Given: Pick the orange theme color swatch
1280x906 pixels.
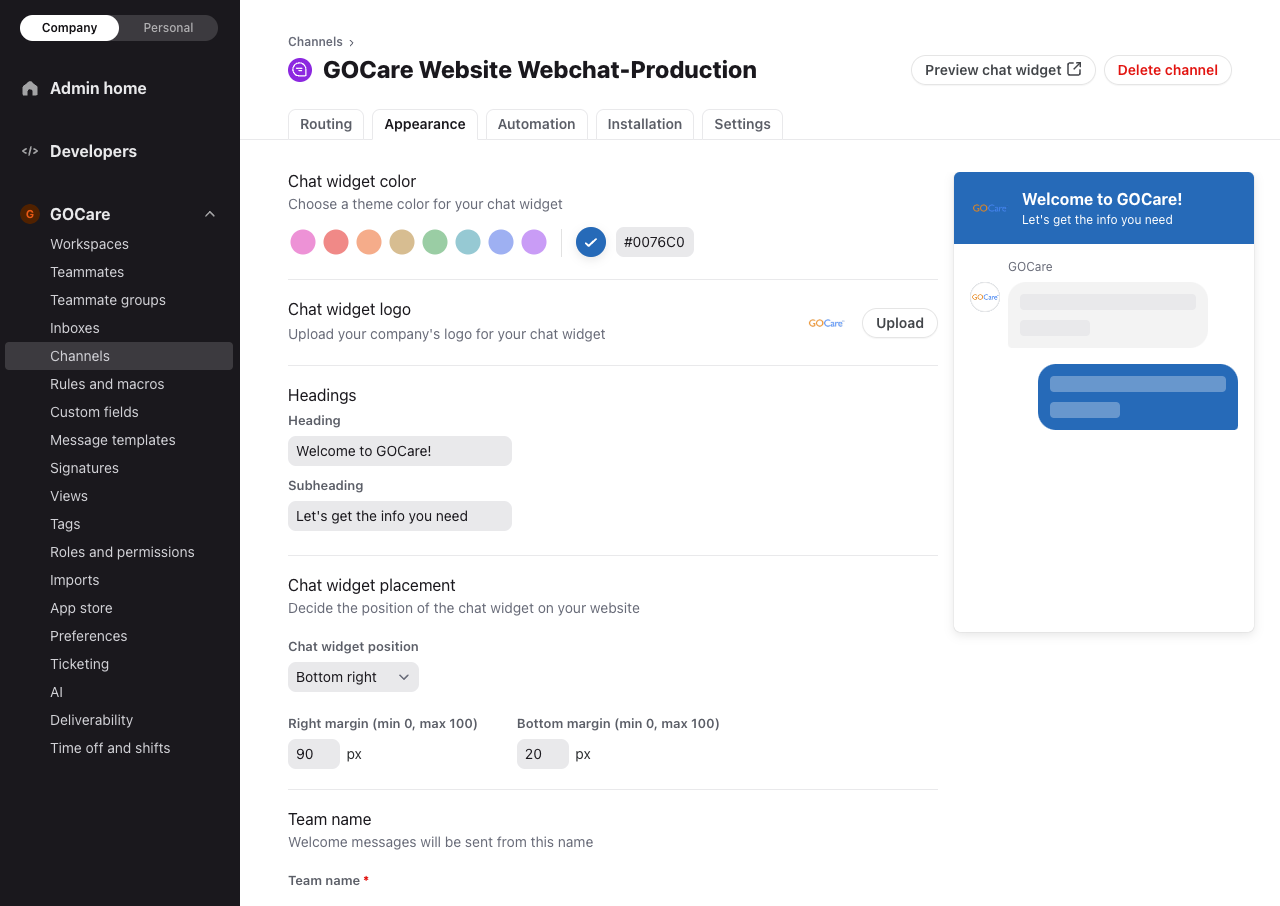Looking at the screenshot, I should [369, 242].
